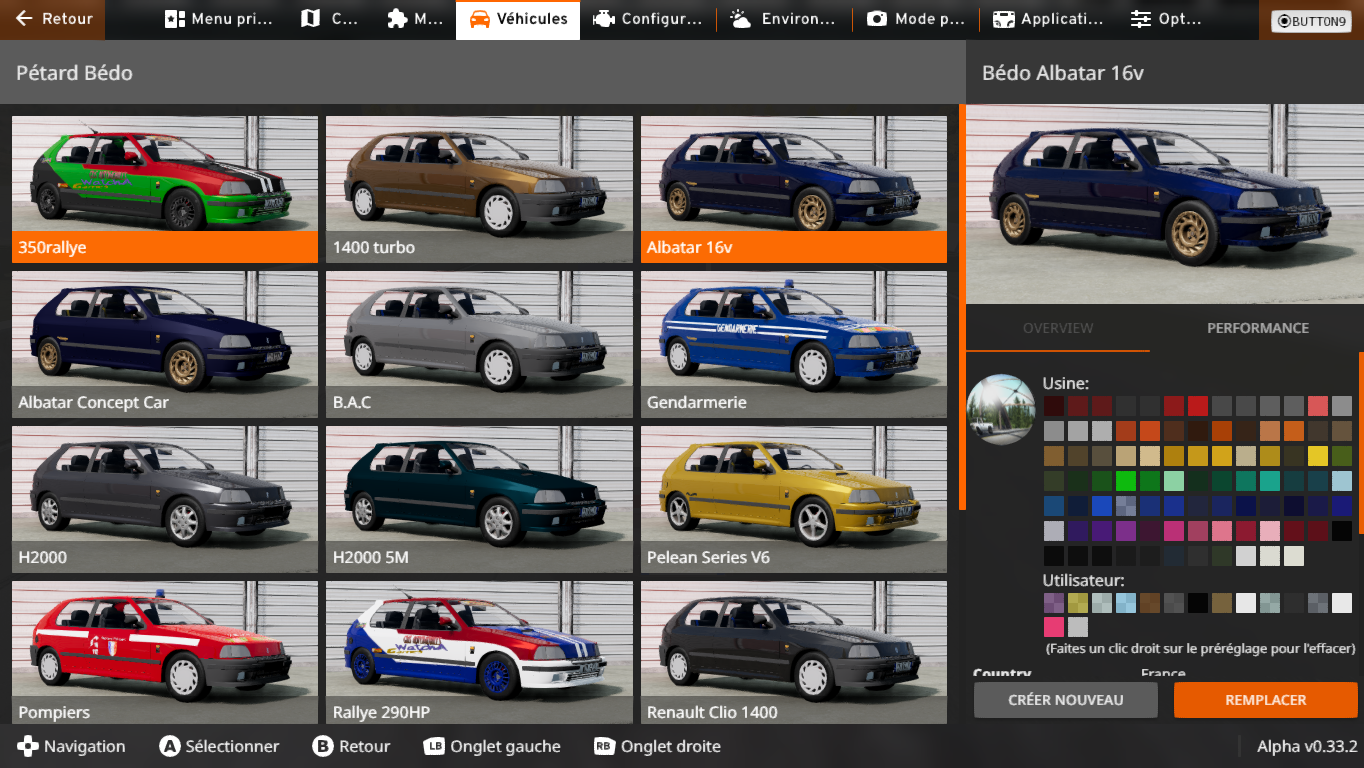Go back with the Retour arrow button

(x=52, y=19)
